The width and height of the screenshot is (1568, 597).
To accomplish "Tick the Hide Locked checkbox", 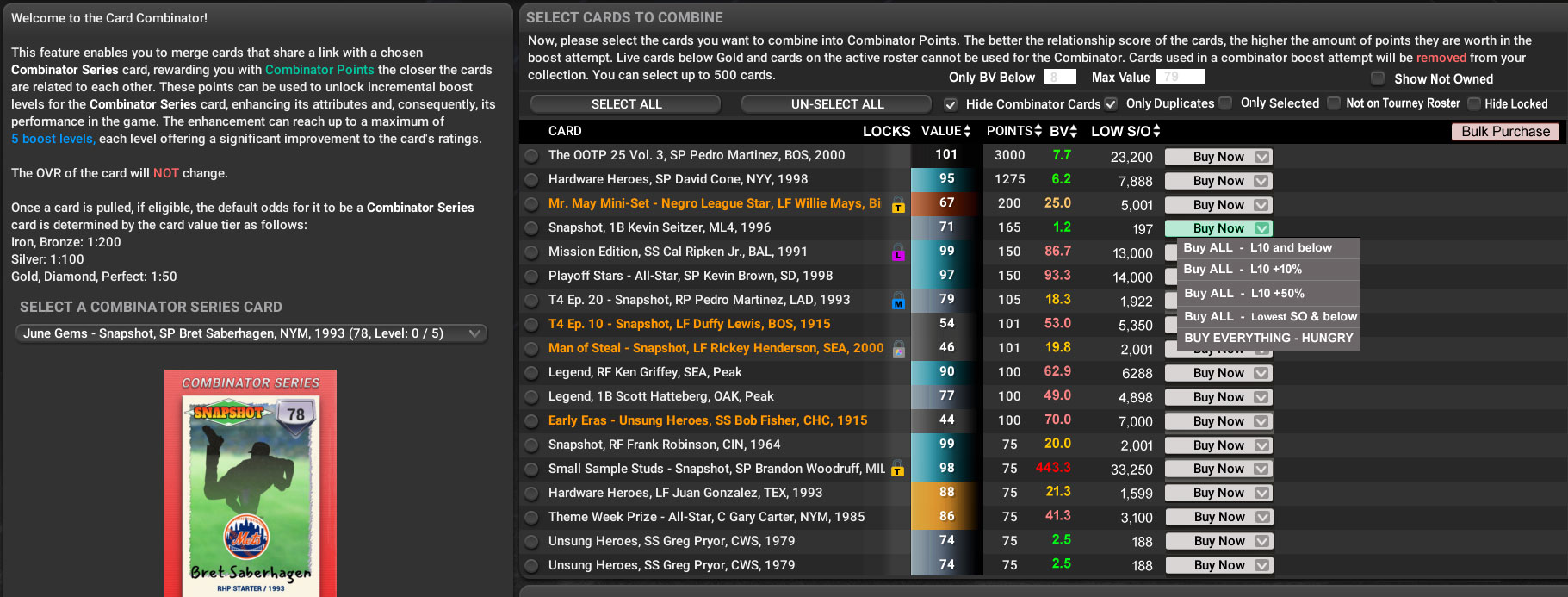I will 1473,104.
